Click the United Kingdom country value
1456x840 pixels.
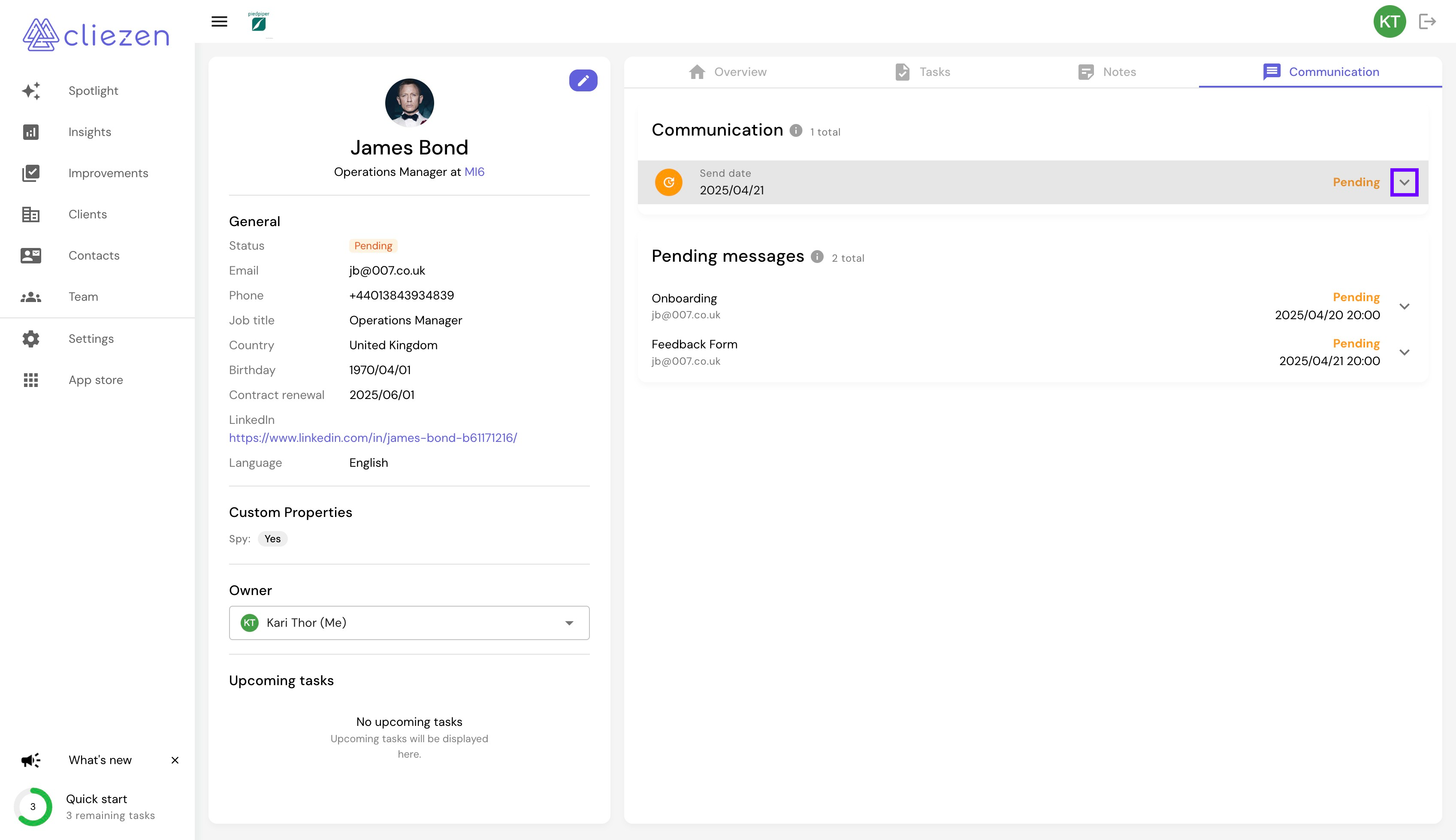(x=393, y=345)
